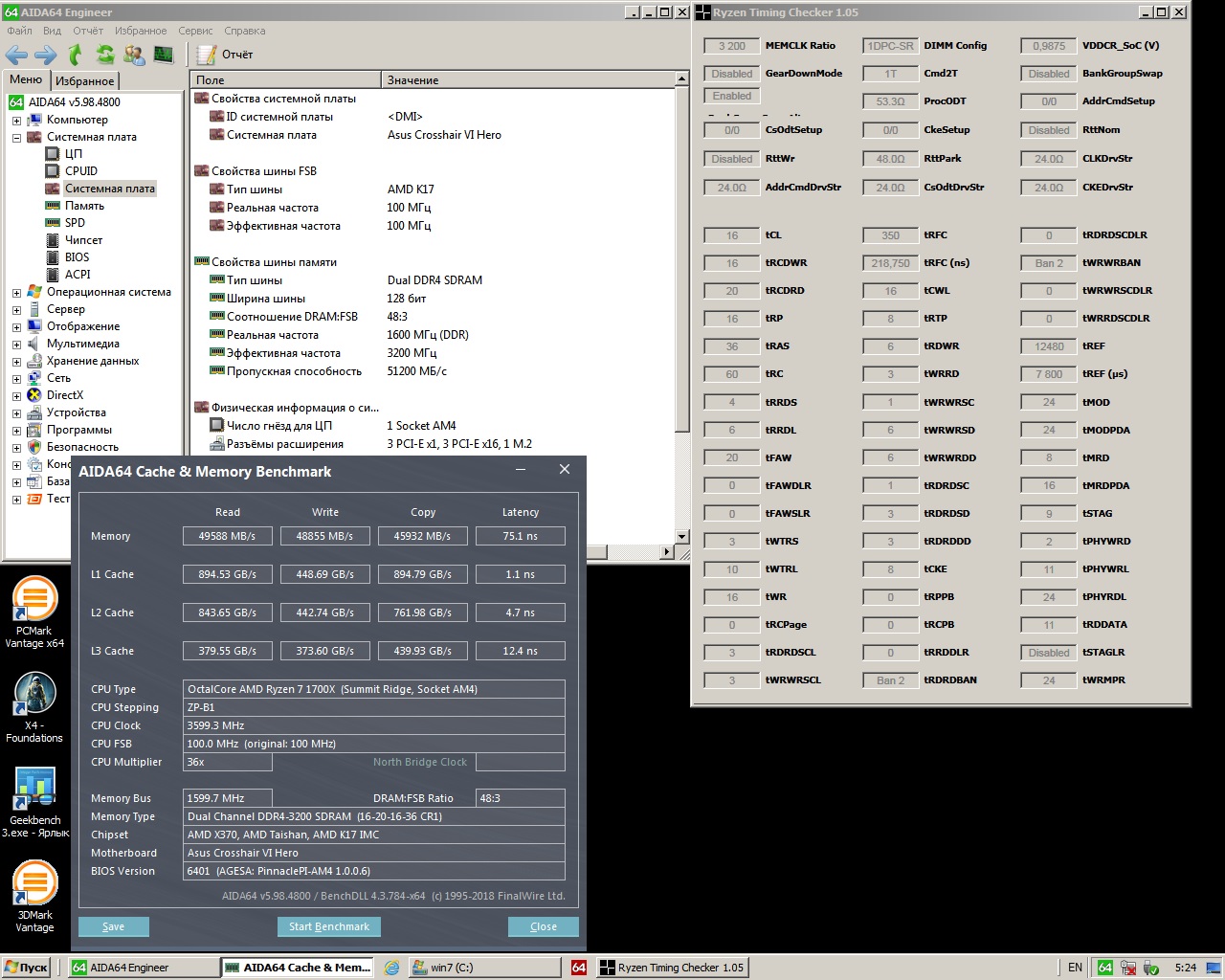Expand the Компьютер tree node

pos(16,121)
